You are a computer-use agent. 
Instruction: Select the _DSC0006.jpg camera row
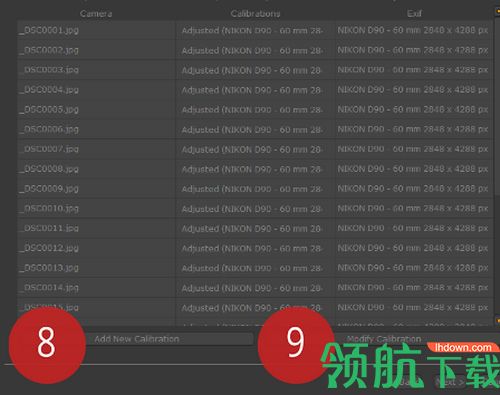click(96, 129)
